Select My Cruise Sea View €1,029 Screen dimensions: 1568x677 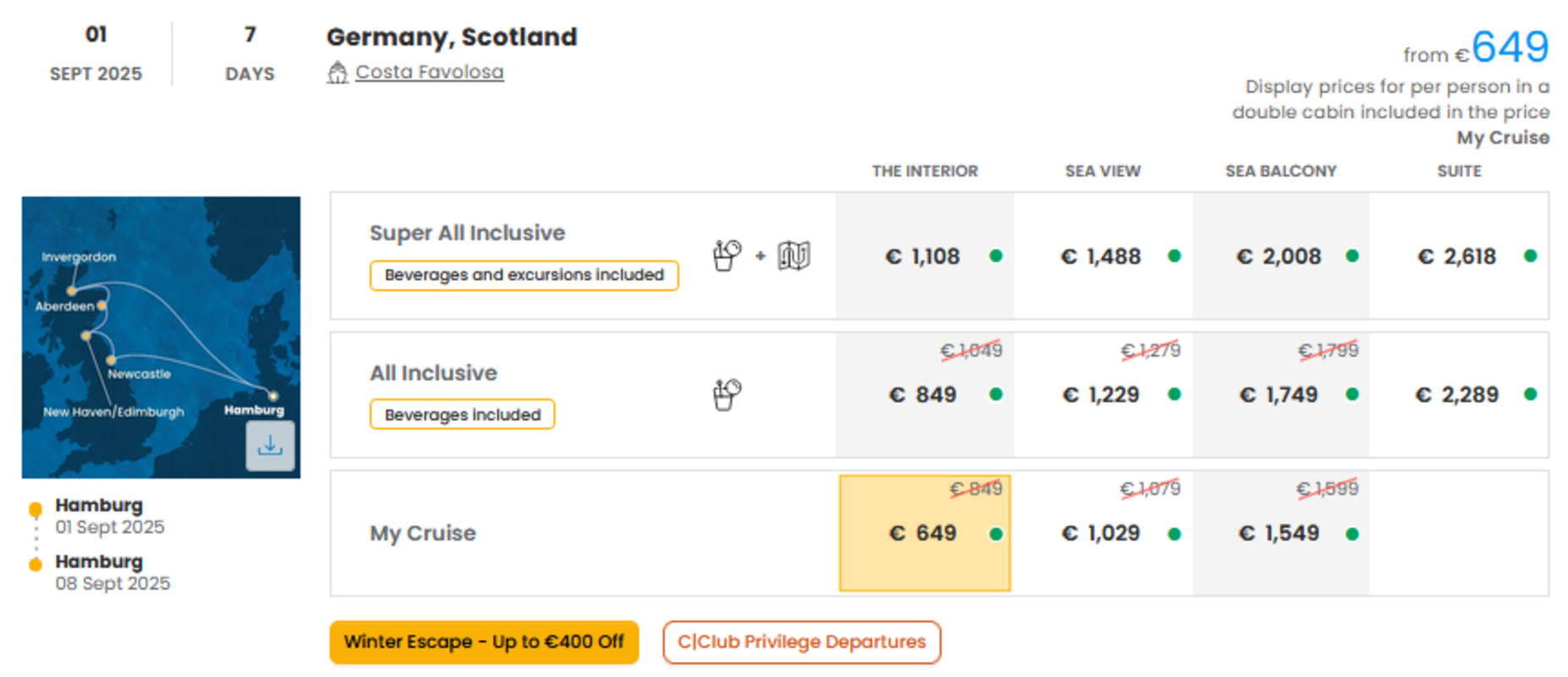click(1103, 533)
